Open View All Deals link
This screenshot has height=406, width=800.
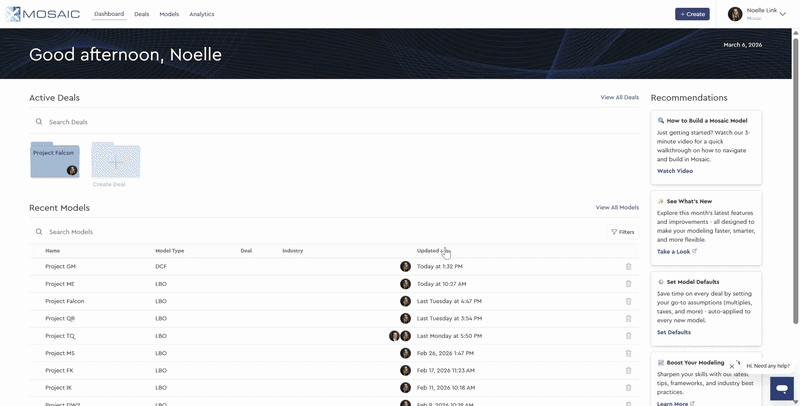click(x=619, y=98)
